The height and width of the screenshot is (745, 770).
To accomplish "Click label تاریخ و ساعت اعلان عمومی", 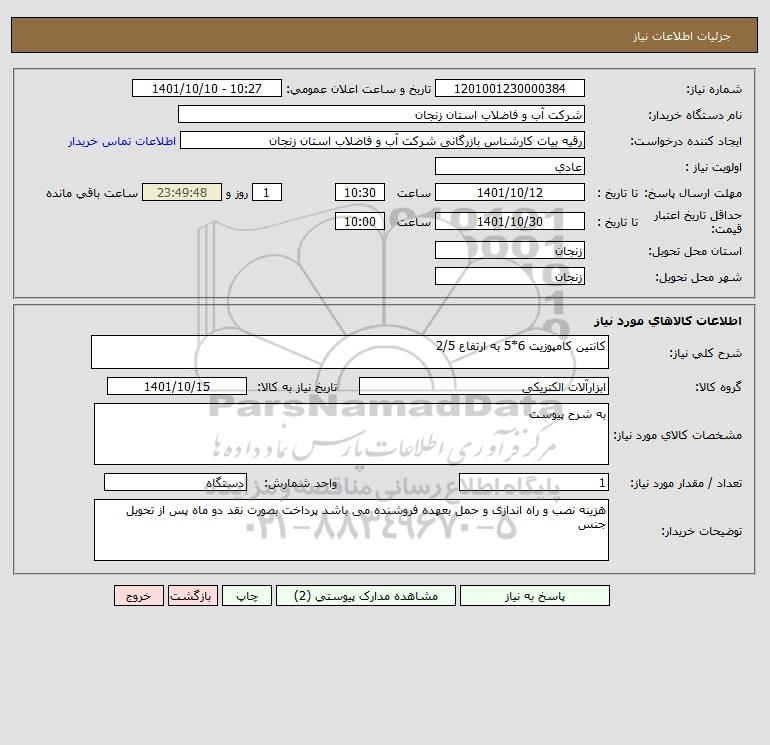I will [x=358, y=89].
